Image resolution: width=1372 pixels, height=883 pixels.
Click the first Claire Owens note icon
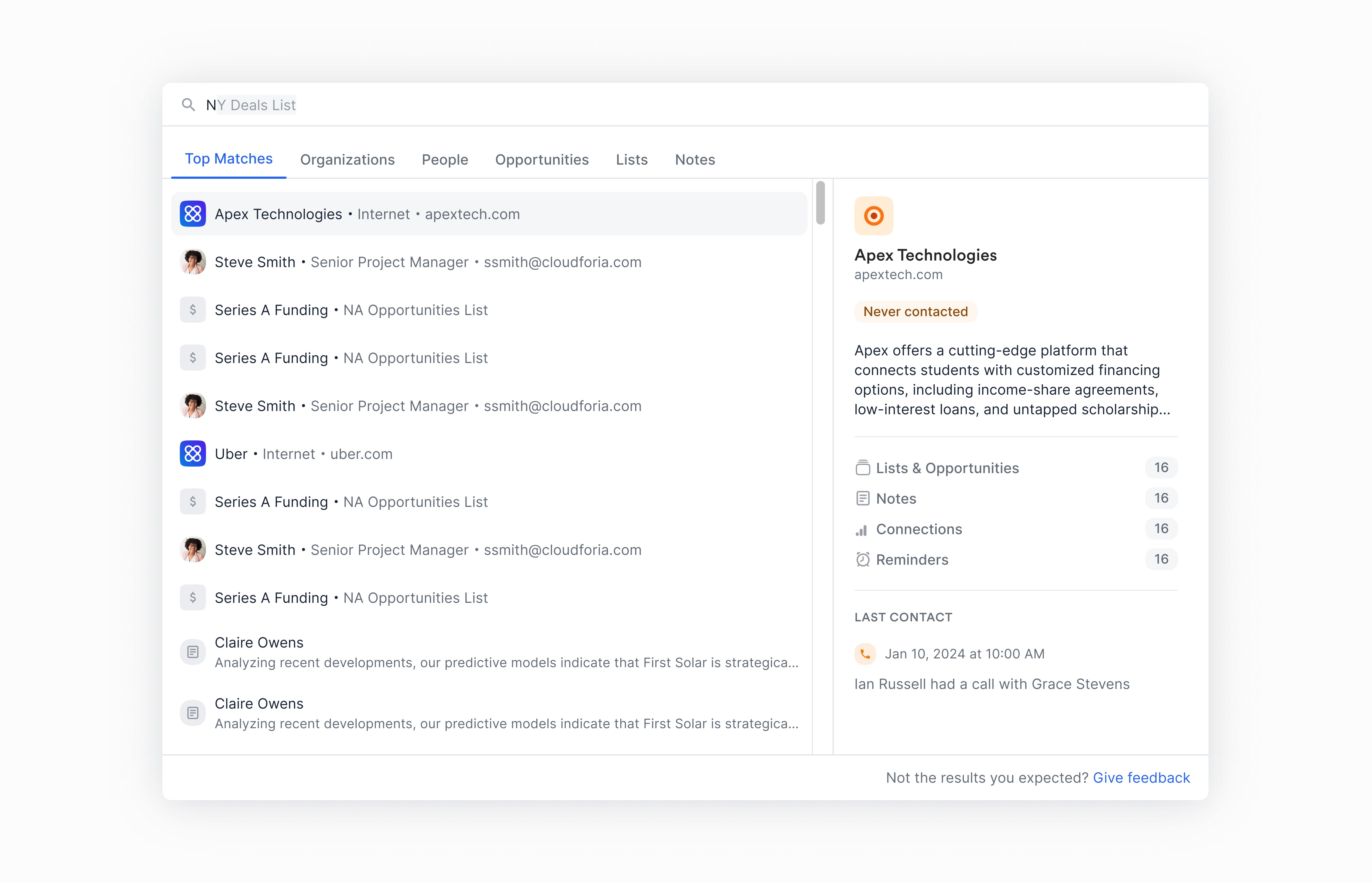tap(193, 652)
